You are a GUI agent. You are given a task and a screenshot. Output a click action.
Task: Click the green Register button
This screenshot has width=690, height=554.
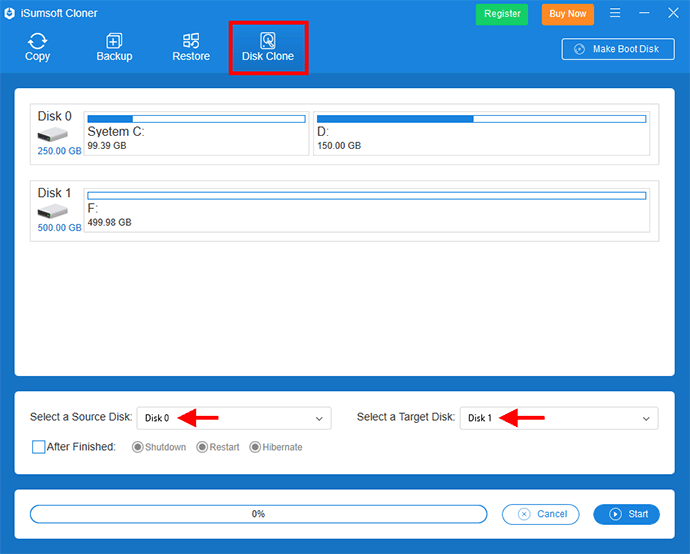pyautogui.click(x=502, y=14)
